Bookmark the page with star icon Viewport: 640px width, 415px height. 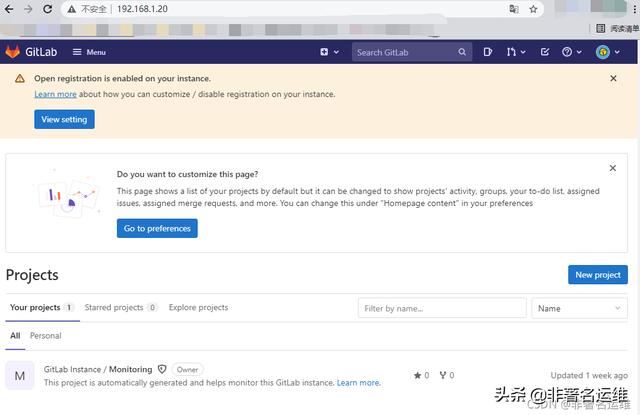point(533,9)
